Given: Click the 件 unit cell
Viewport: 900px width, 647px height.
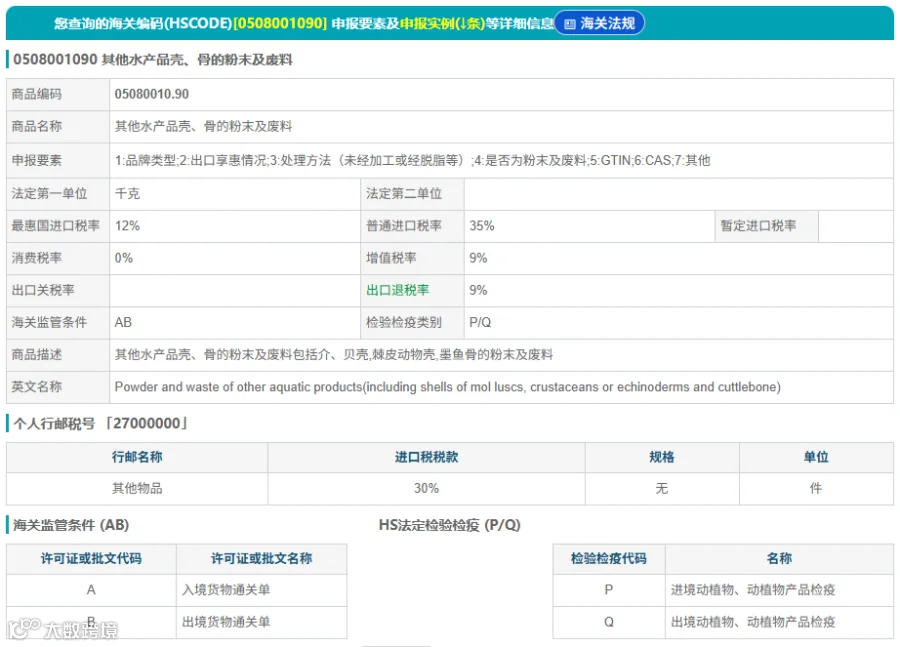Looking at the screenshot, I should tap(816, 489).
